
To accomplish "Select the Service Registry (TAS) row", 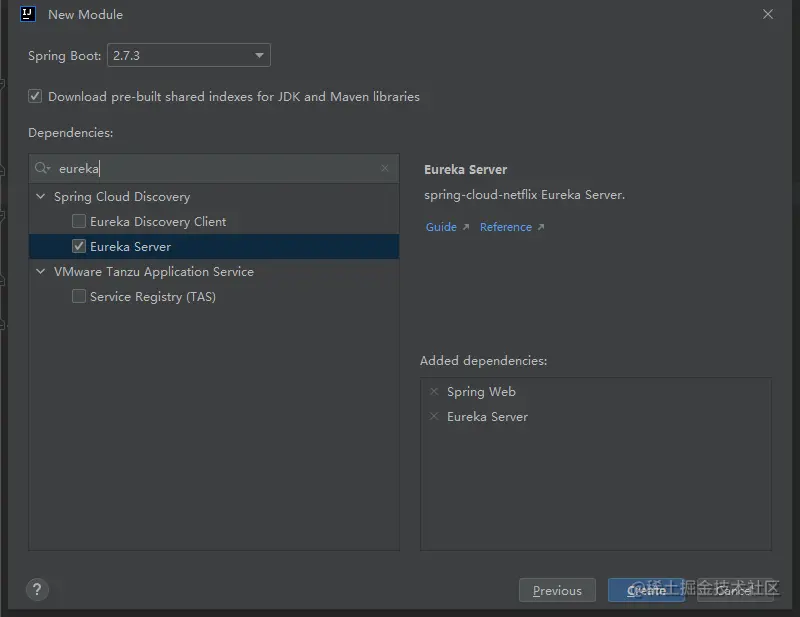I will tap(214, 297).
